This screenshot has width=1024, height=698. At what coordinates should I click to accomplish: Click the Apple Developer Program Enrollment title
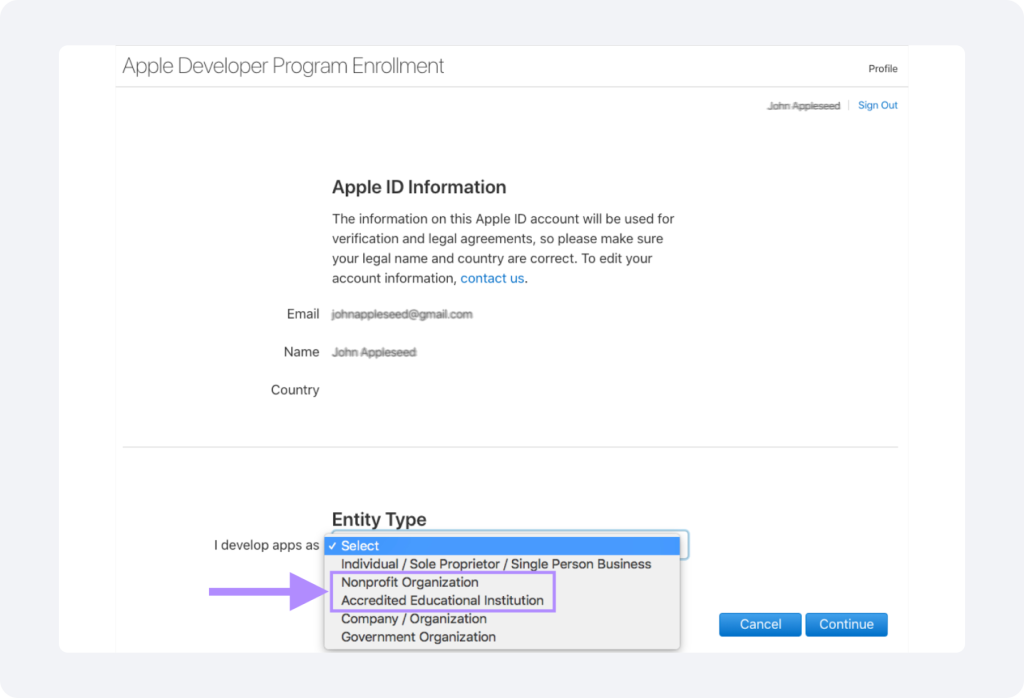(283, 66)
